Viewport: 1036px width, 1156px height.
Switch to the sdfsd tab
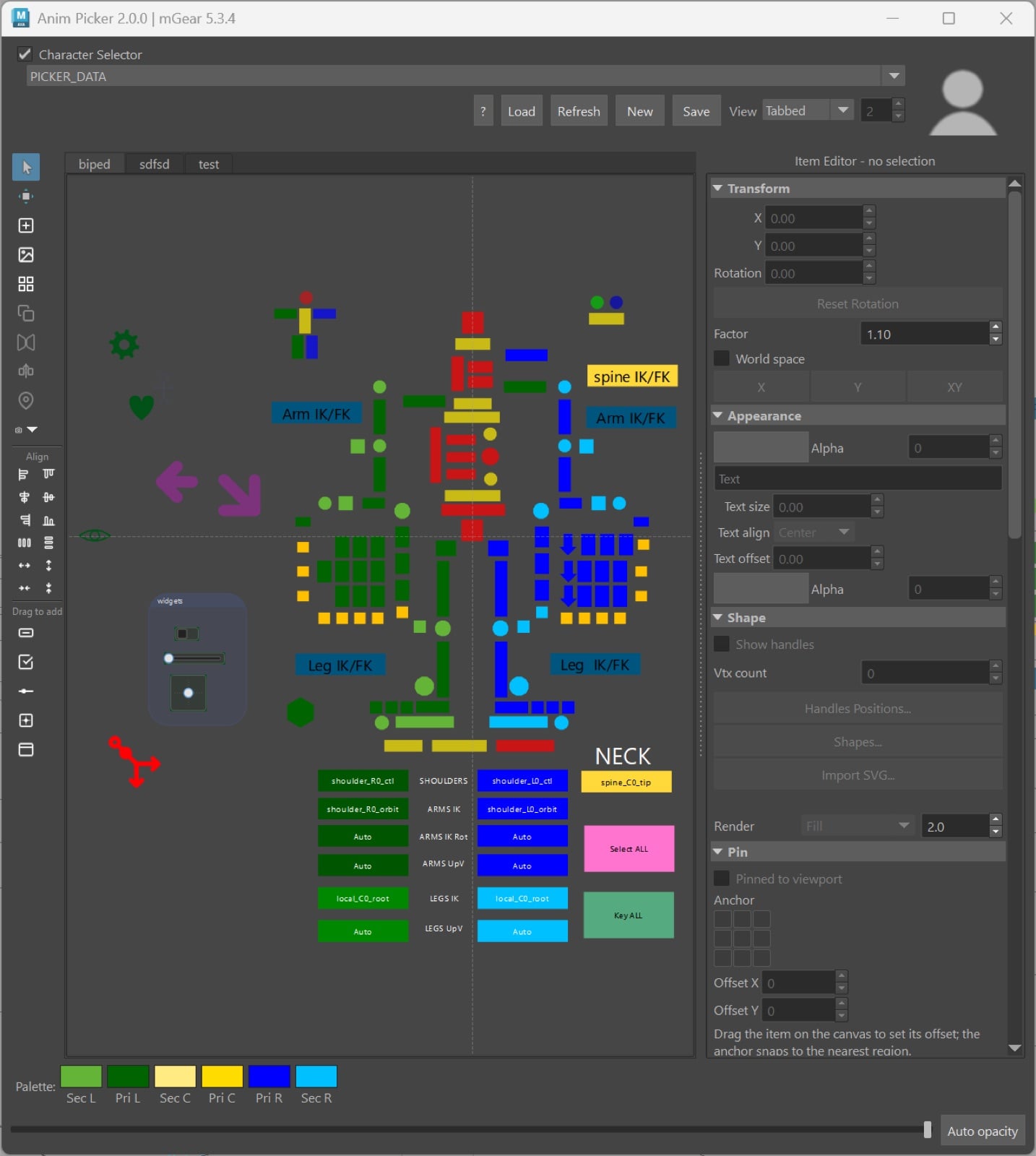click(155, 164)
